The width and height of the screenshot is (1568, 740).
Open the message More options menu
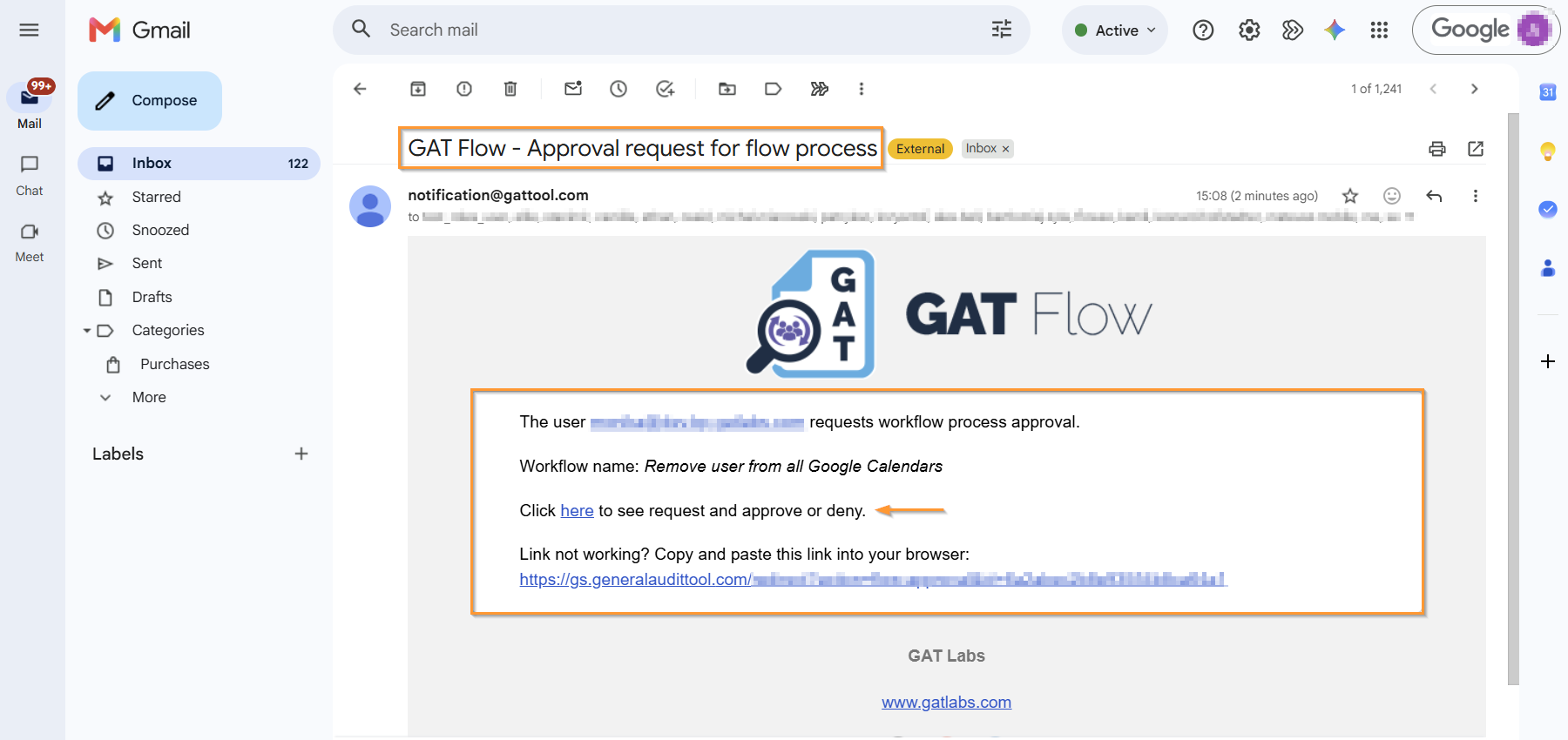tap(1475, 196)
